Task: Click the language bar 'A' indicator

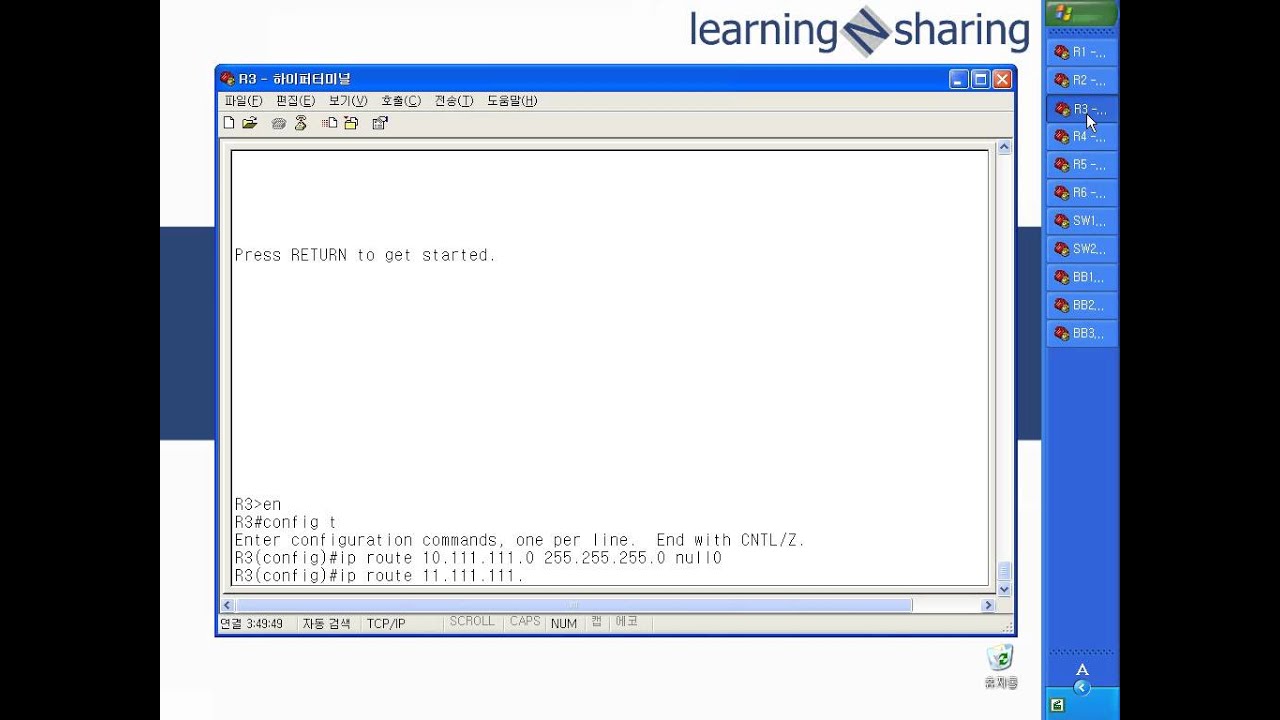Action: coord(1081,670)
